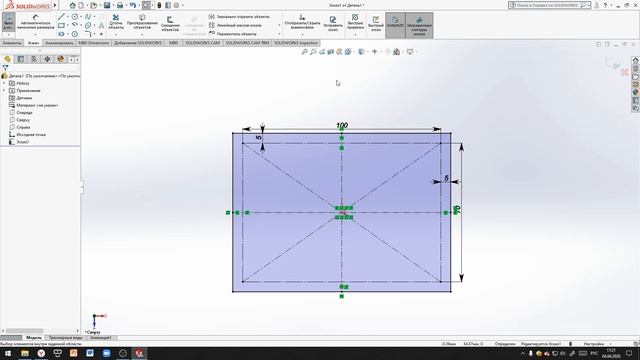Click Offset Entities (Смещение объектов)

(x=170, y=24)
